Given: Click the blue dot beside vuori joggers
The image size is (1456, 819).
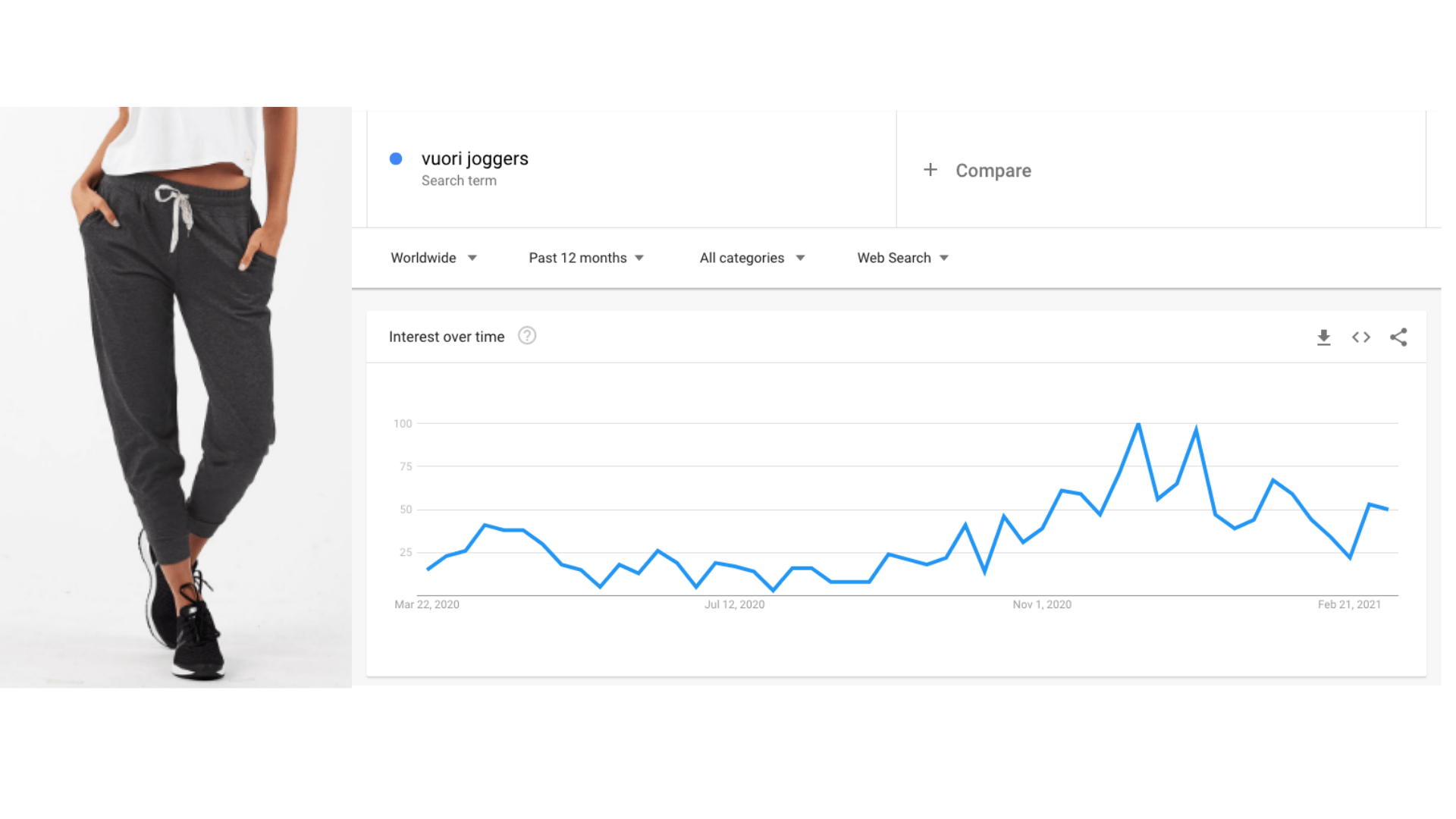Looking at the screenshot, I should [396, 158].
